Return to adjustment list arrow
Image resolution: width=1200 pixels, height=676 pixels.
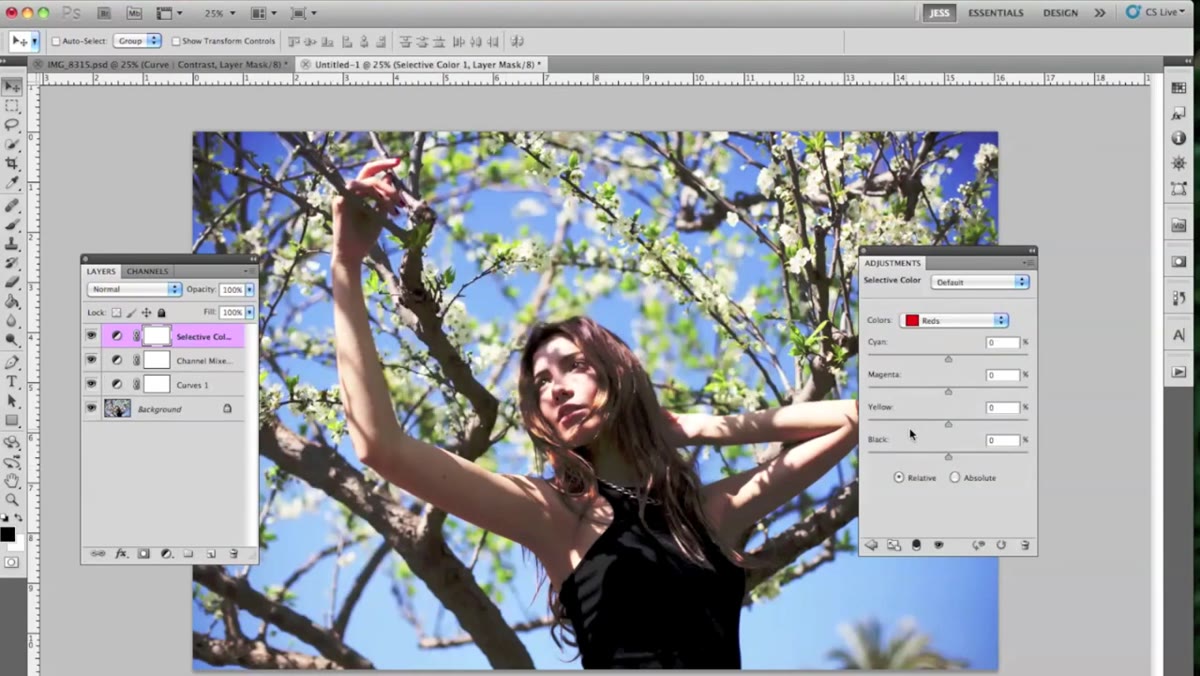(871, 545)
